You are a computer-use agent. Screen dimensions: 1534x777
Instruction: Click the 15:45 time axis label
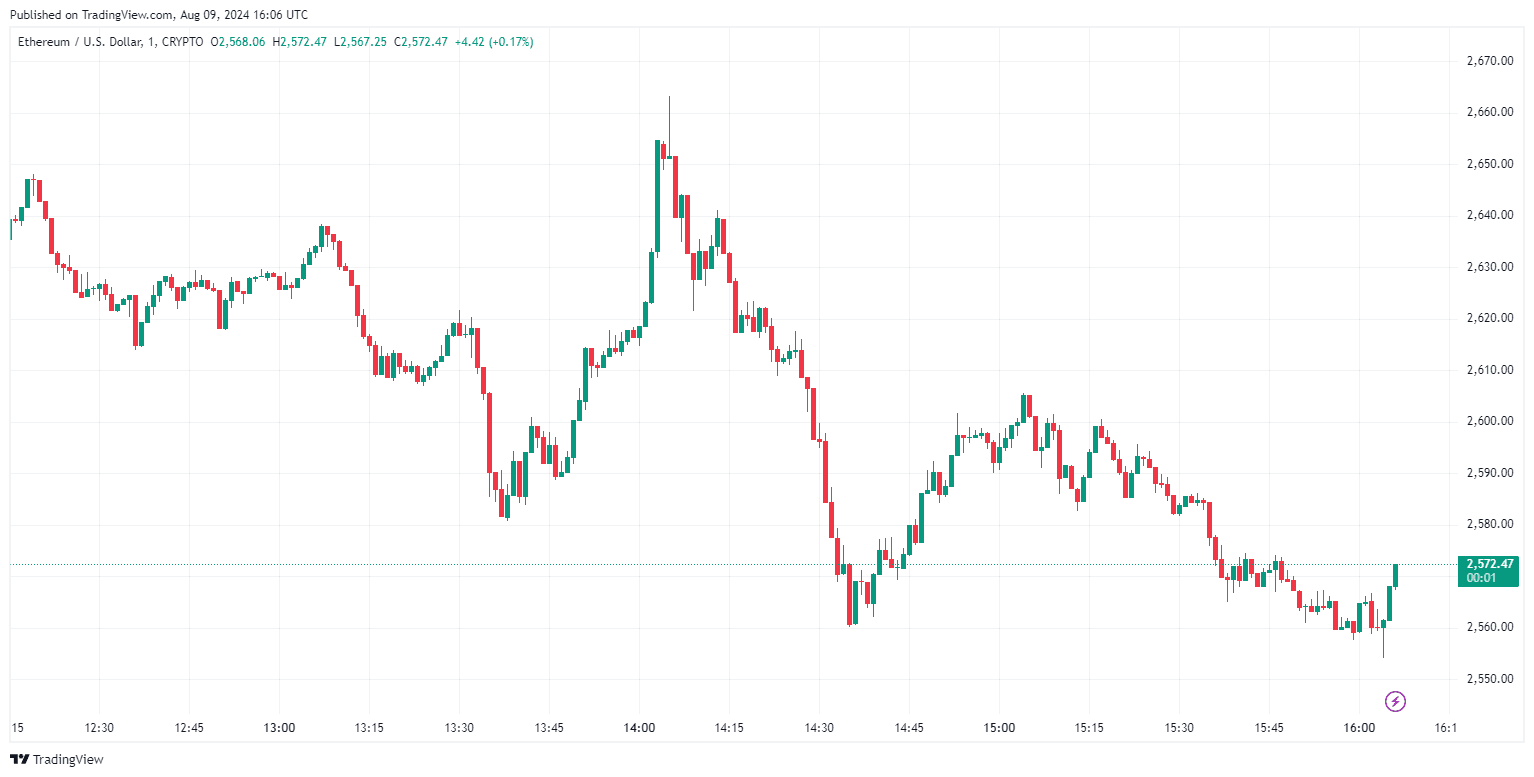(1269, 728)
